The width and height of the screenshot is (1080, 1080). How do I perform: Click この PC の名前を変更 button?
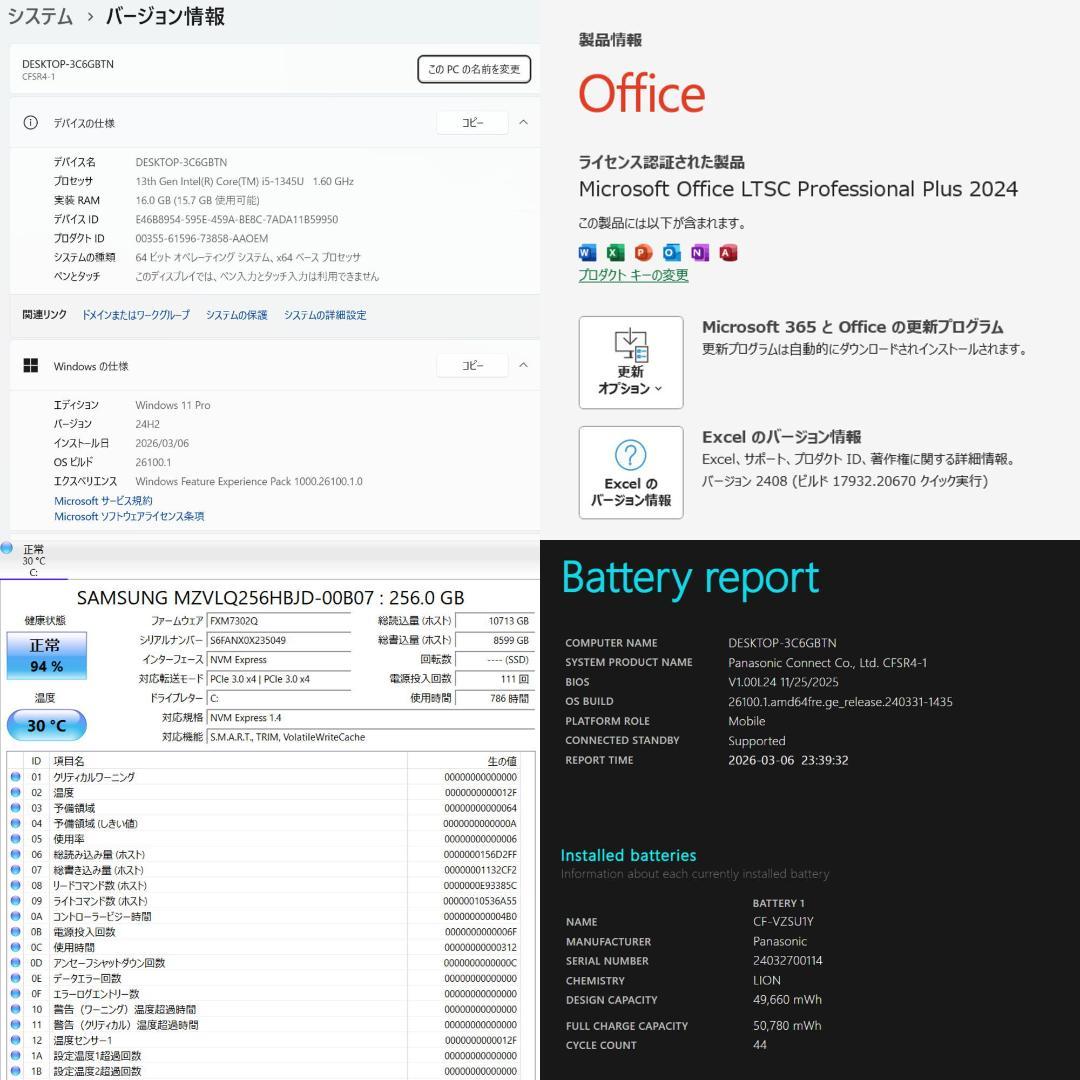pyautogui.click(x=474, y=69)
